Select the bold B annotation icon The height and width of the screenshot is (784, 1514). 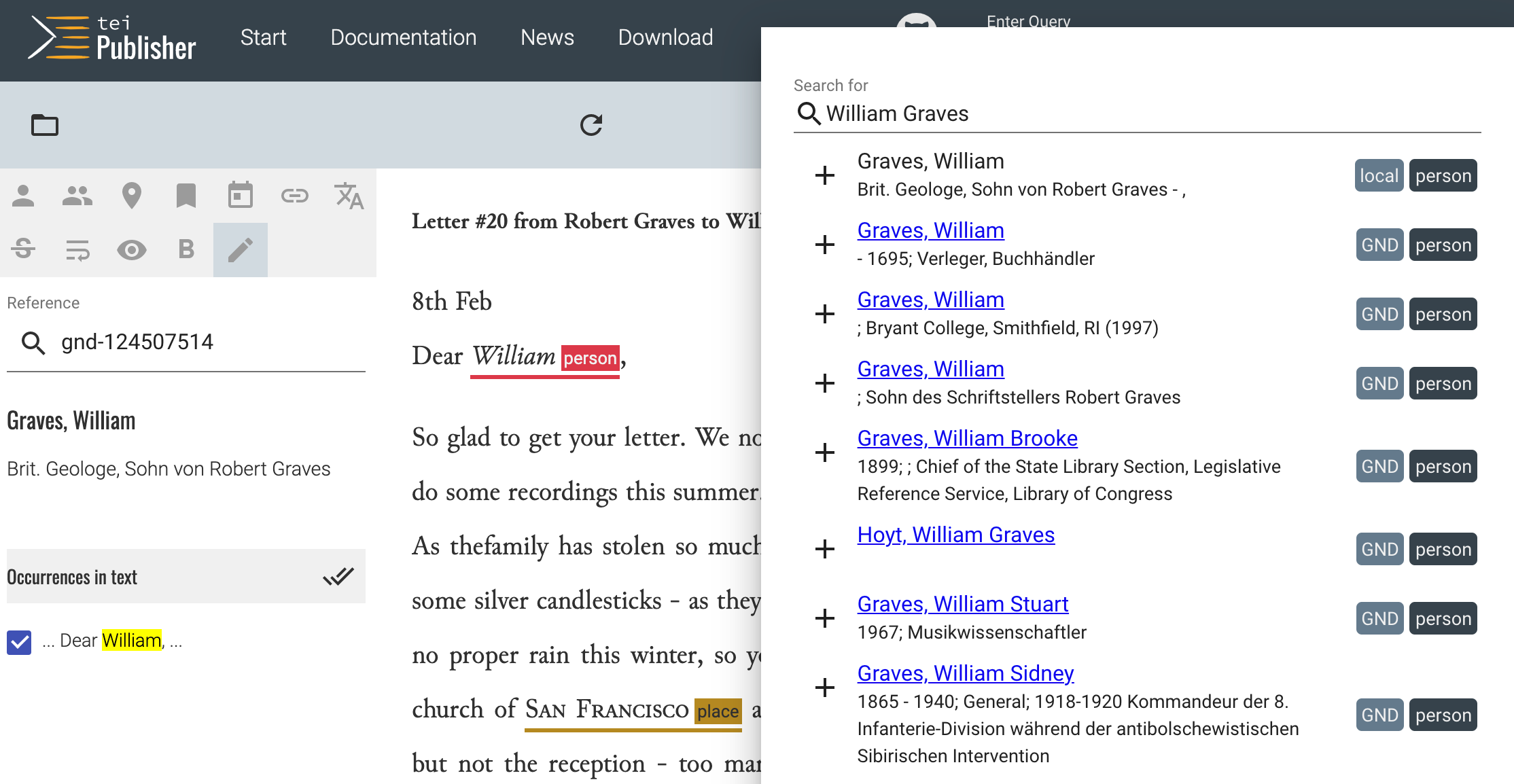pos(186,249)
